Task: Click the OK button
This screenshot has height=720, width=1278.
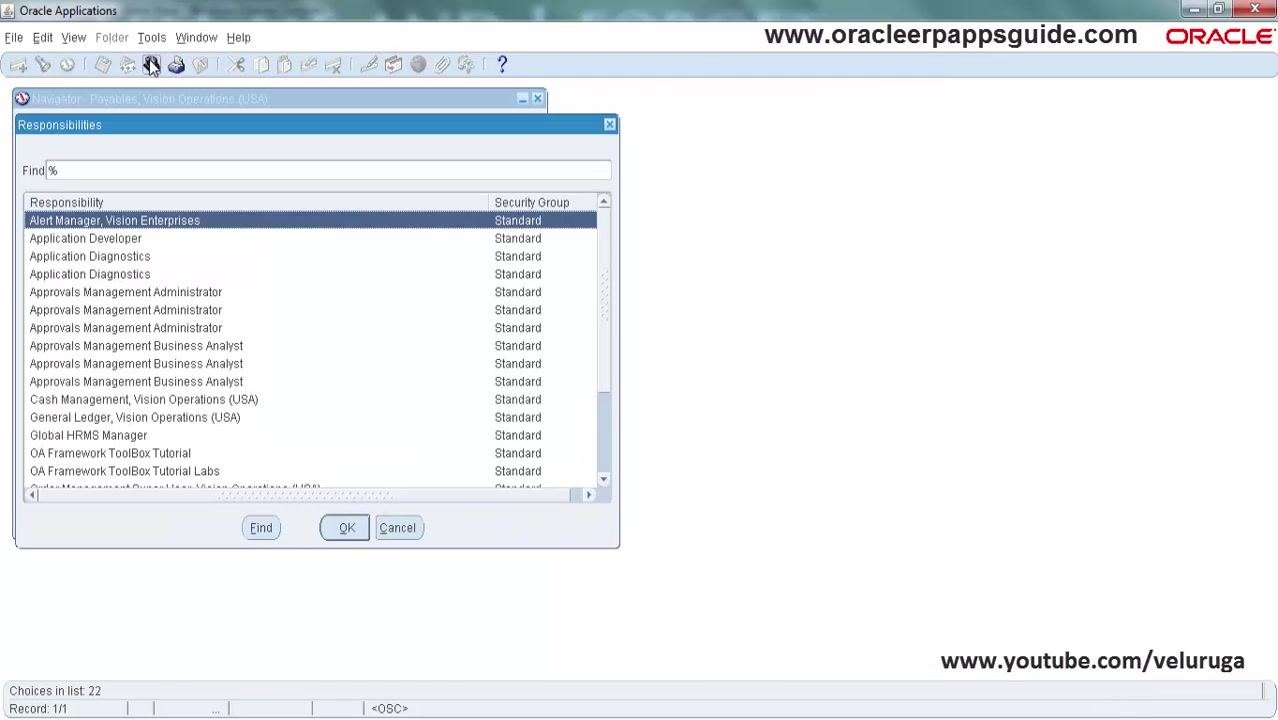Action: (346, 528)
